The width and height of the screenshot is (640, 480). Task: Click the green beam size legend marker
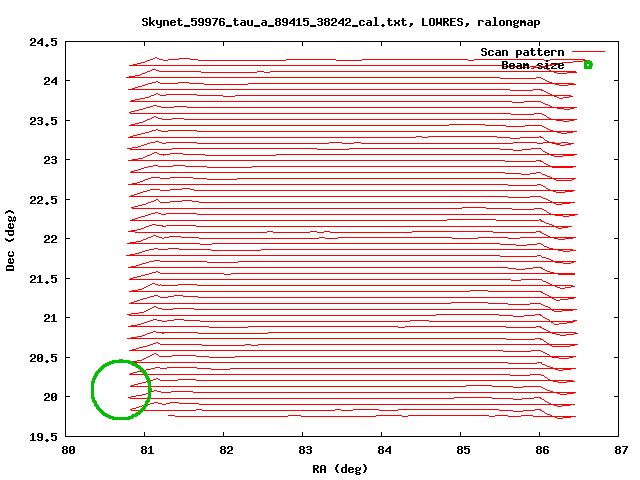(x=588, y=64)
